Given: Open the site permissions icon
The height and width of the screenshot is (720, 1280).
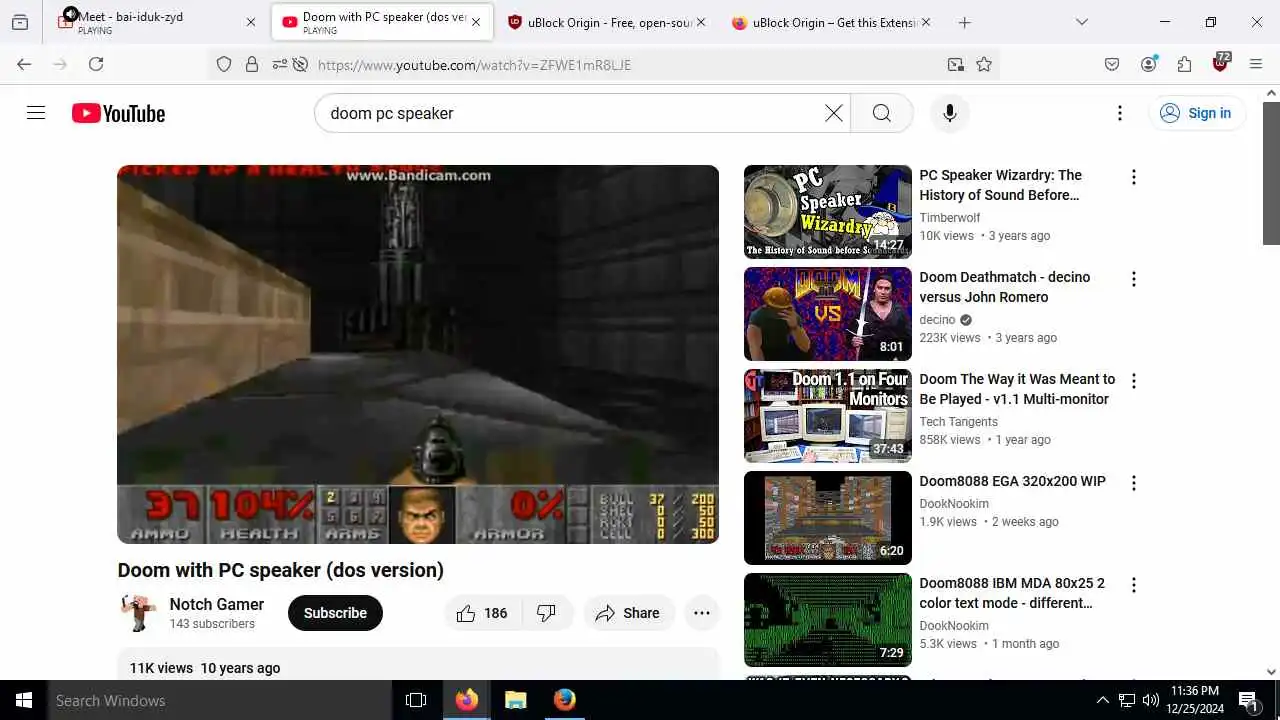Looking at the screenshot, I should coord(279,64).
